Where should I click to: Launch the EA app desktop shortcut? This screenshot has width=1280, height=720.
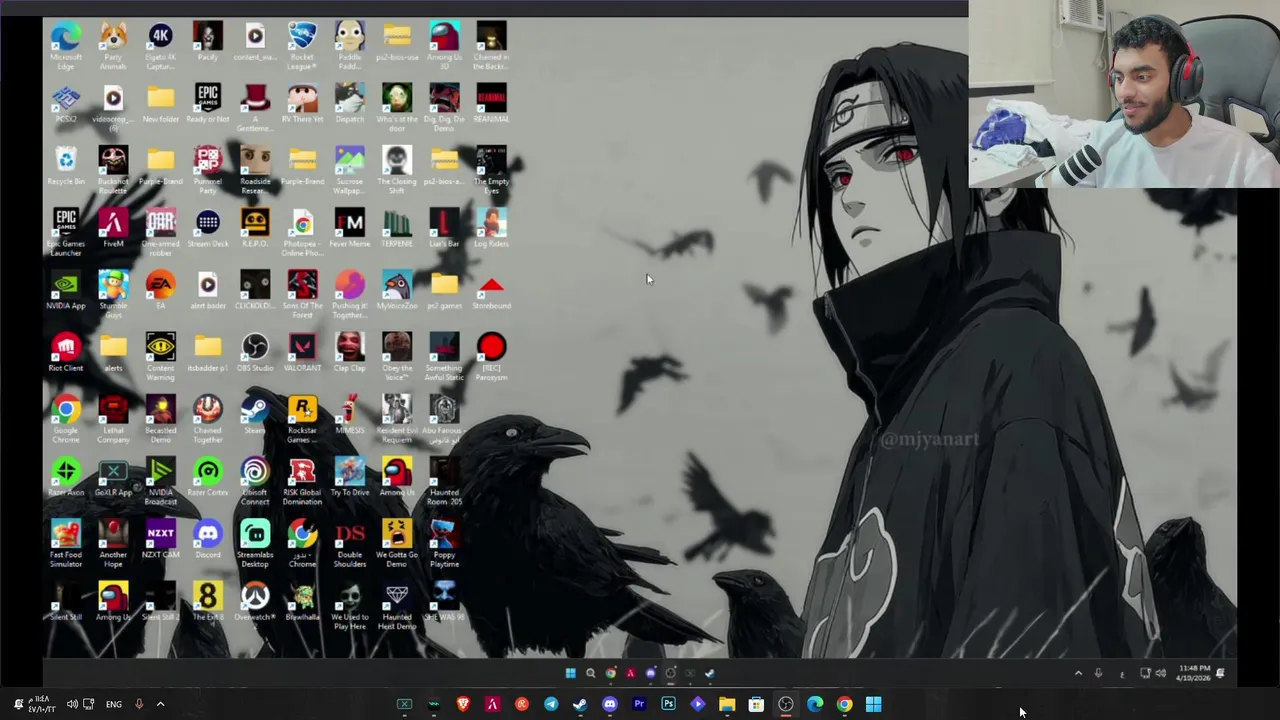pos(160,290)
